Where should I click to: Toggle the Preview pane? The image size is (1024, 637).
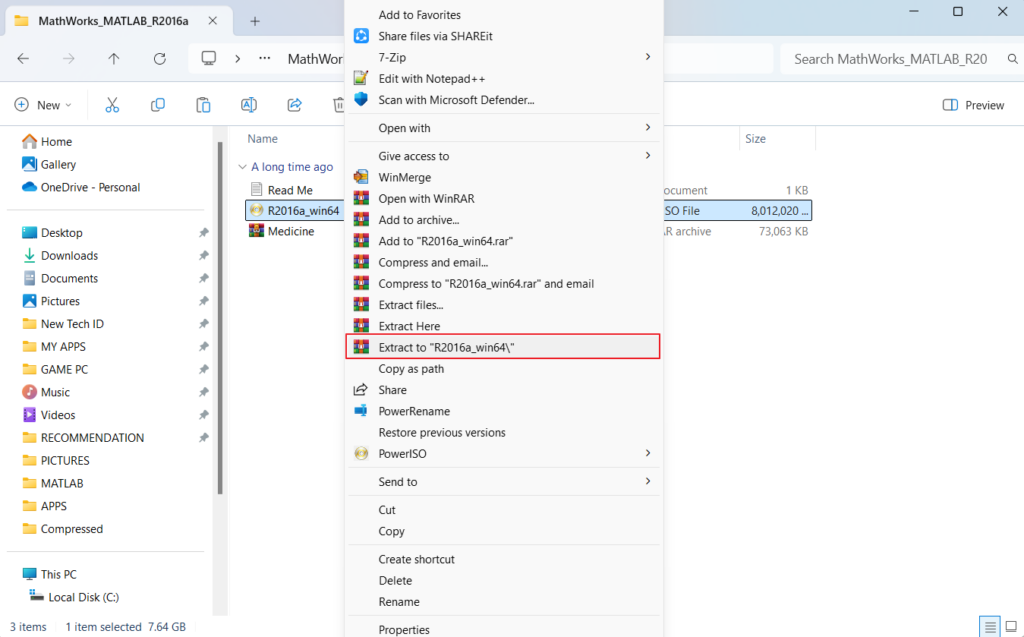[x=971, y=104]
